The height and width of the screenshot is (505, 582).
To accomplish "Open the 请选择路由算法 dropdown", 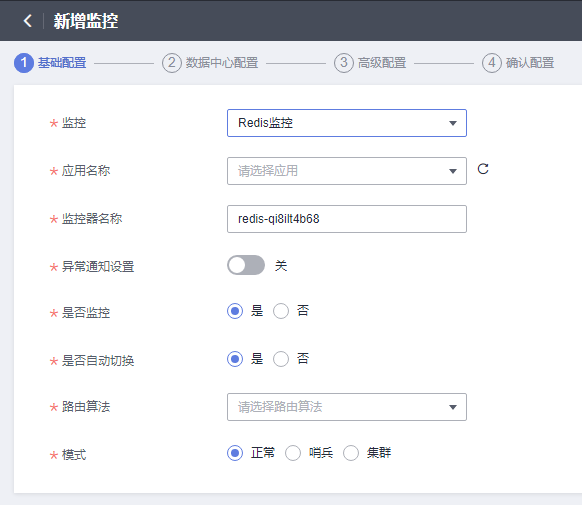I will pos(347,407).
